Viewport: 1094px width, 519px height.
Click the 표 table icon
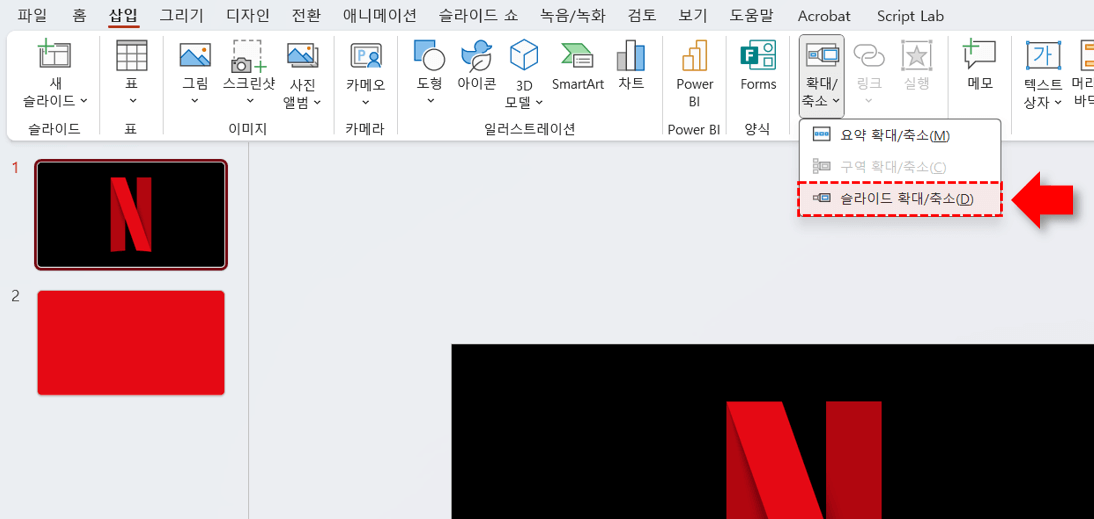[x=132, y=55]
